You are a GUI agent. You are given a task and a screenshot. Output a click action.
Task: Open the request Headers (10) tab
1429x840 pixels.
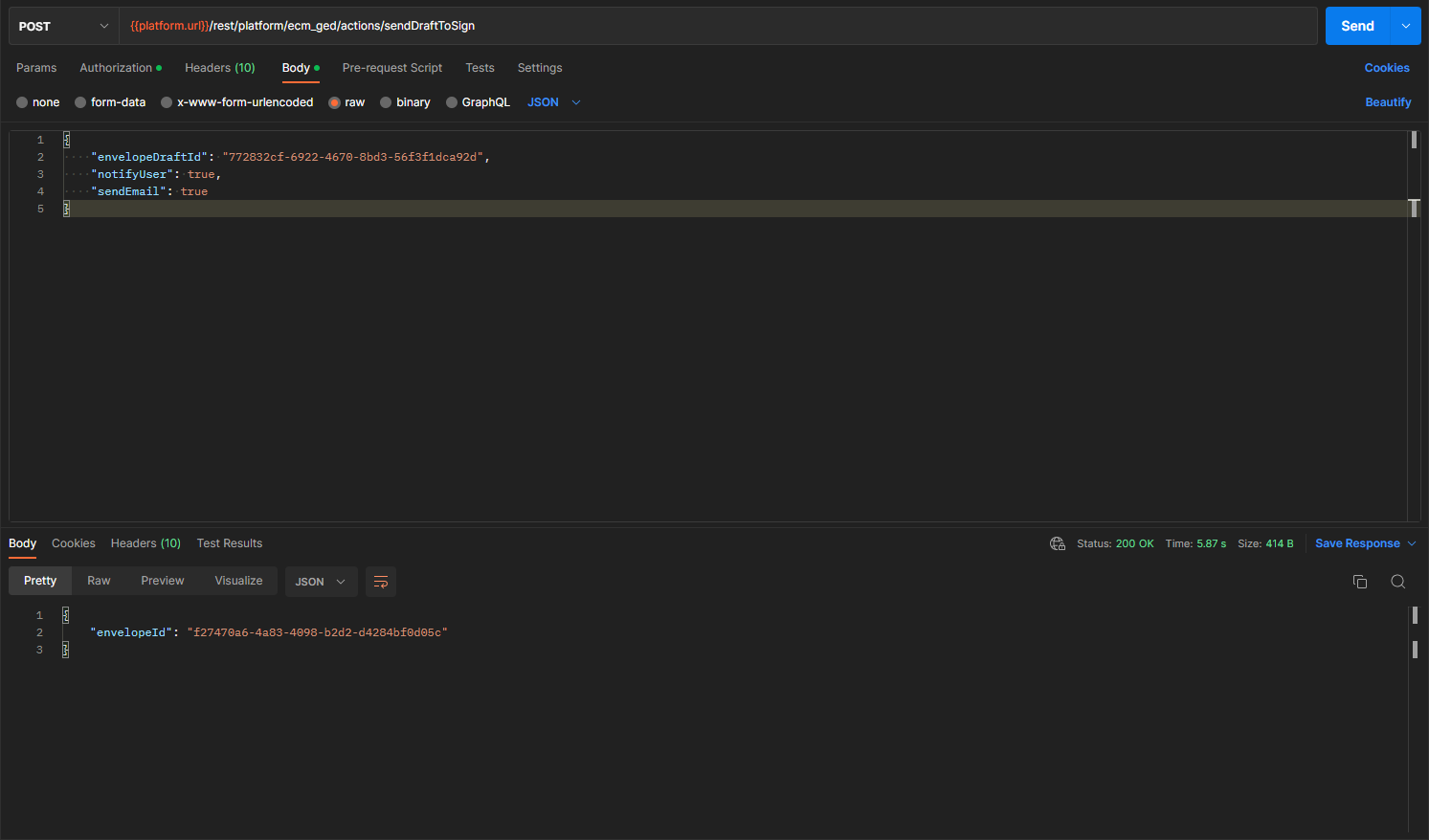click(220, 68)
